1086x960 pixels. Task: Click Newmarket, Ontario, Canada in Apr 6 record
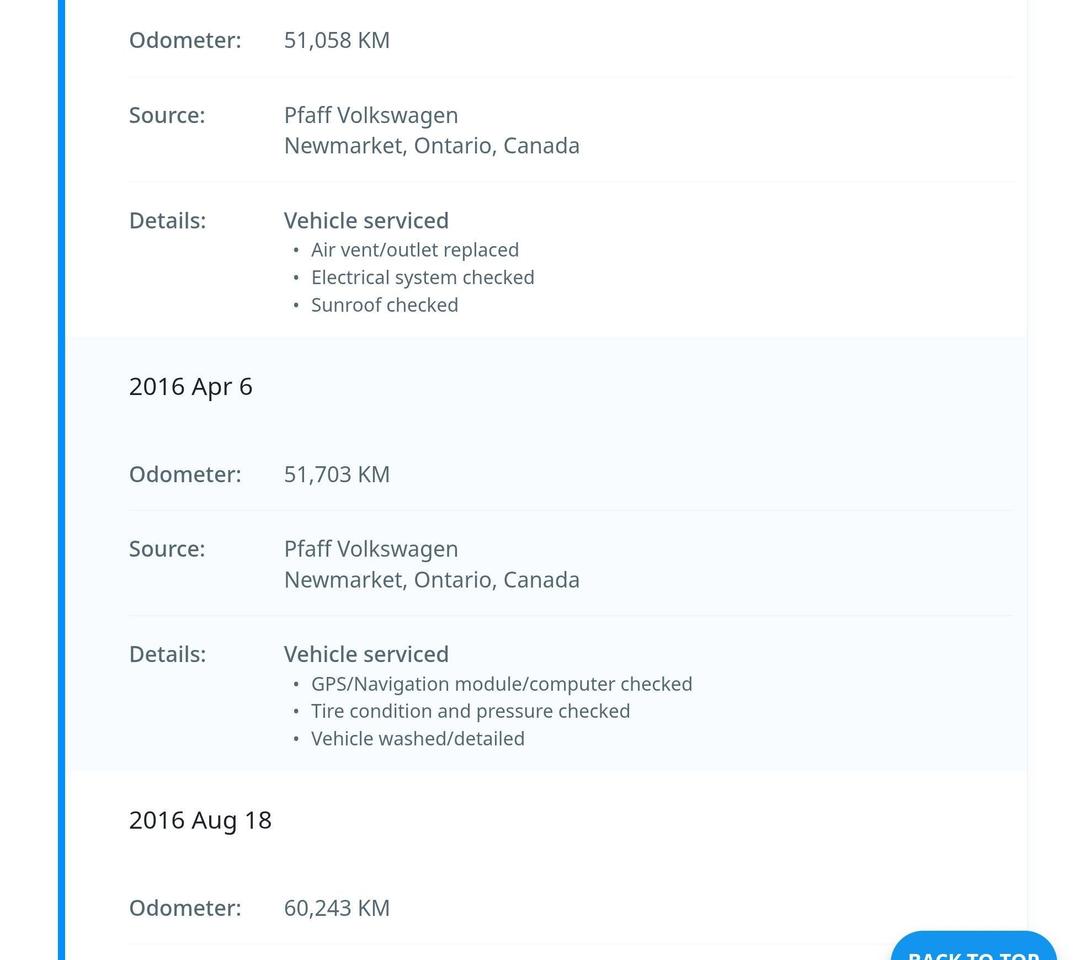pyautogui.click(x=431, y=580)
